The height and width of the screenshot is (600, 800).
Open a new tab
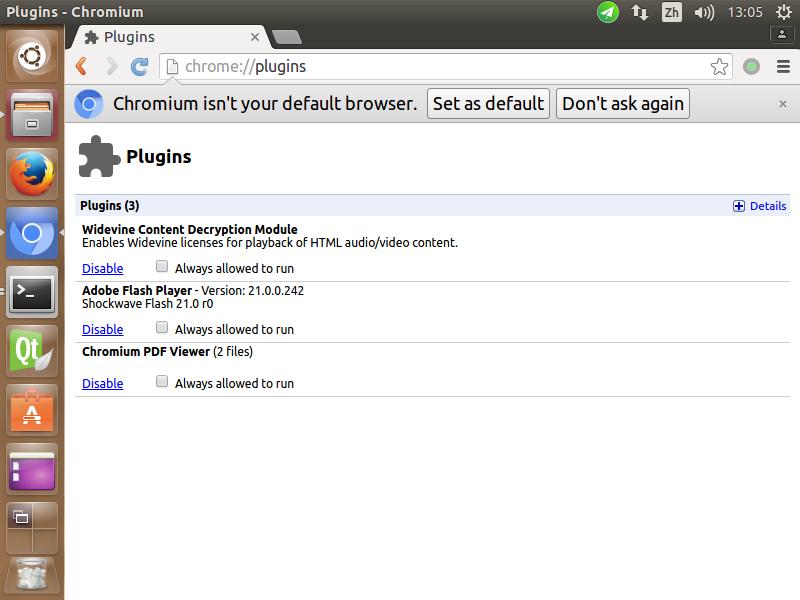pos(287,37)
